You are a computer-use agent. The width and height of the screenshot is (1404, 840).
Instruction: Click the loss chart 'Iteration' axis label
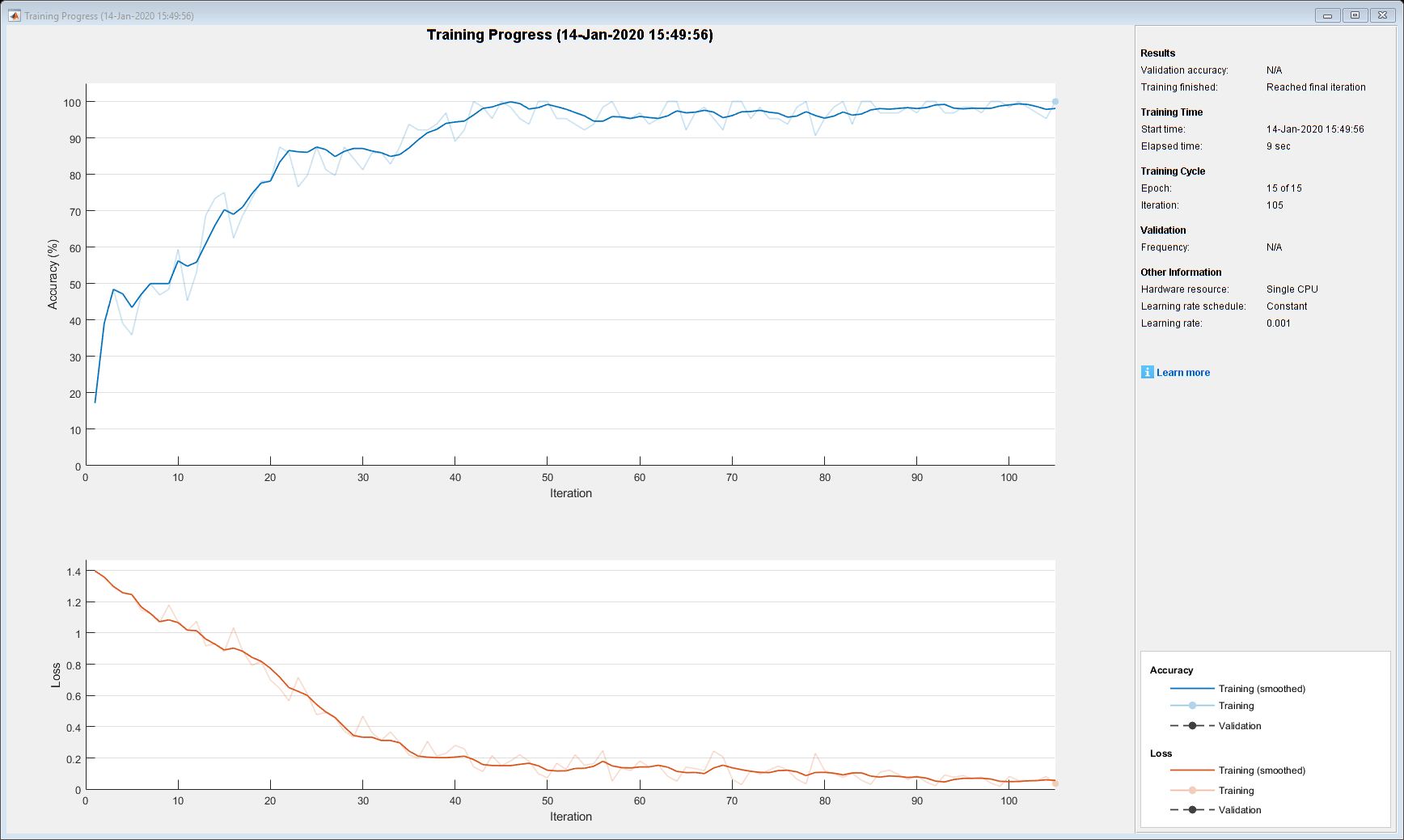(570, 817)
